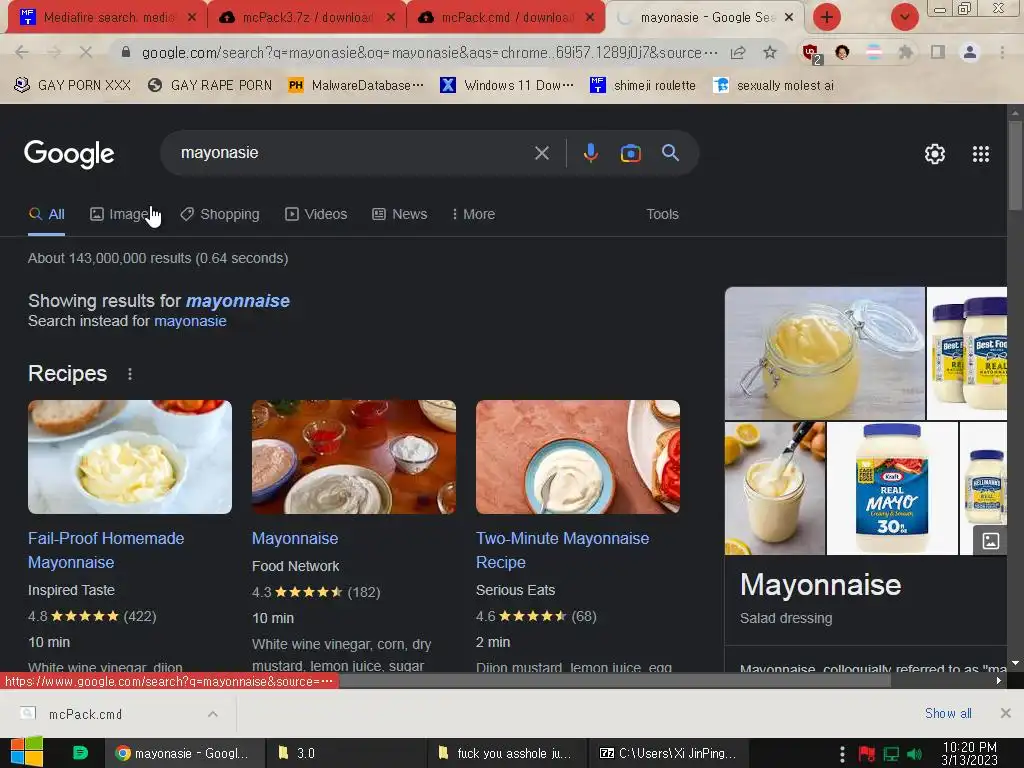Click the red flag tray icon
The image size is (1024, 768).
coord(867,754)
